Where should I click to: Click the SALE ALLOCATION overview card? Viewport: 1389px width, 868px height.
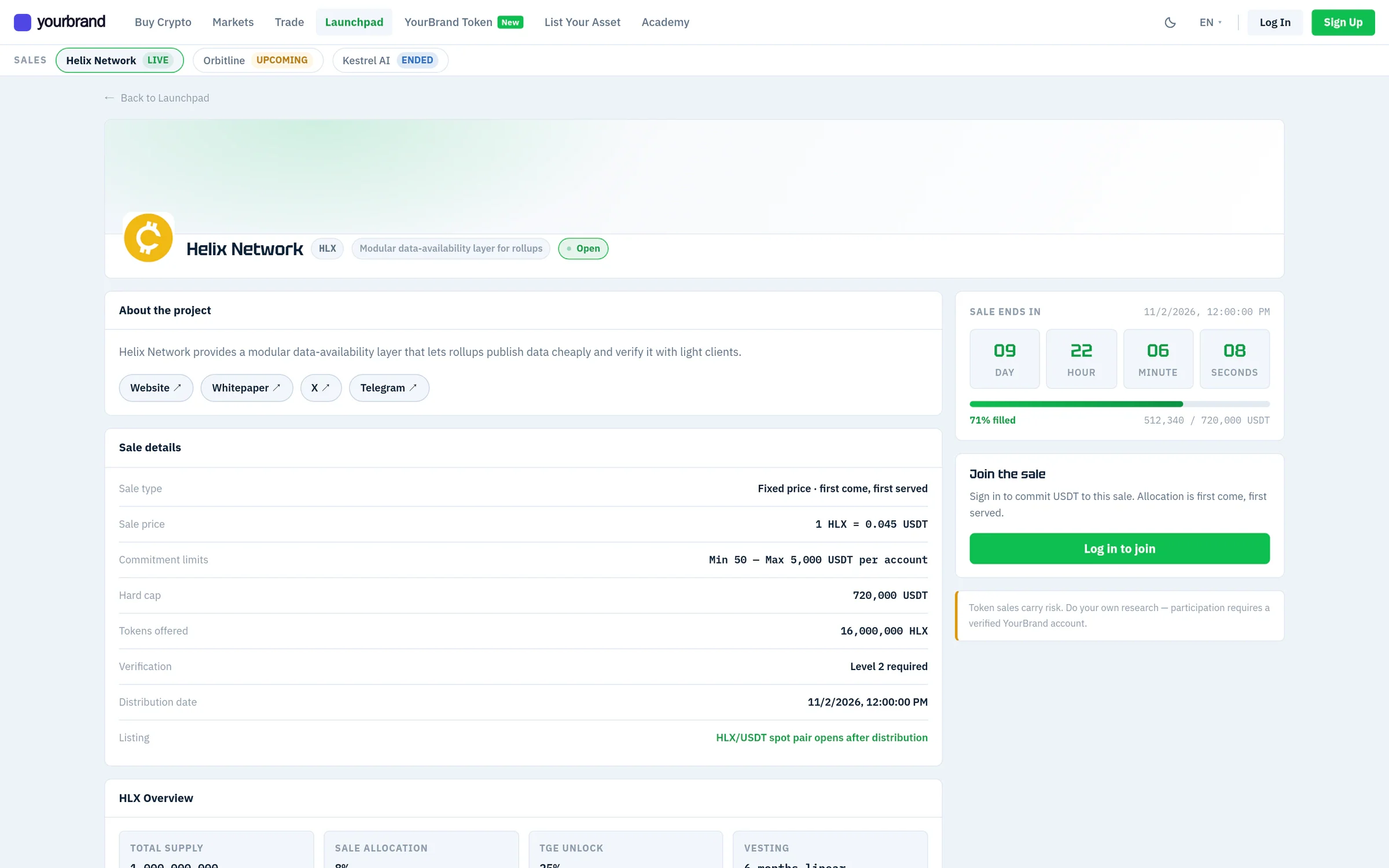coord(421,849)
